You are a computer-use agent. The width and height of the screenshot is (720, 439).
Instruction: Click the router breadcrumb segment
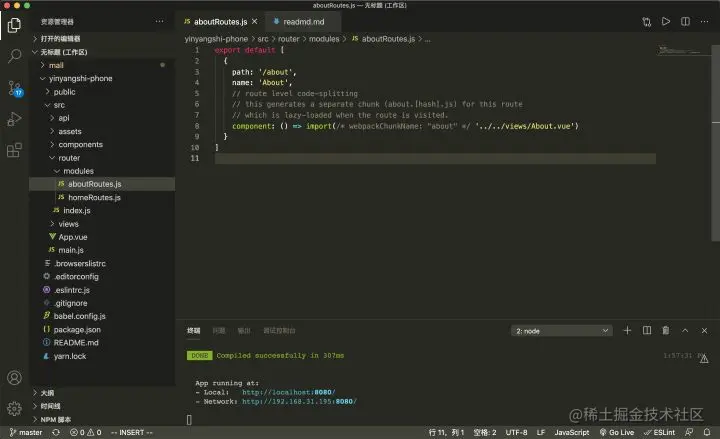[288, 39]
